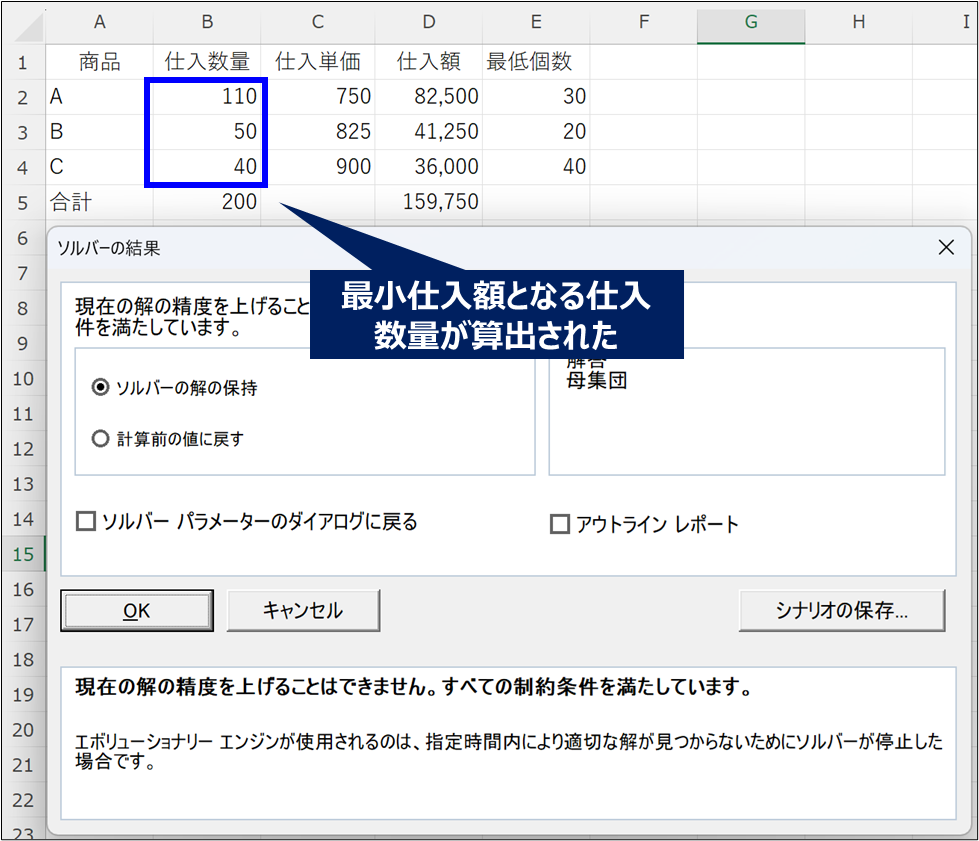Click the キャンセル button
This screenshot has height=841, width=979.
point(303,610)
